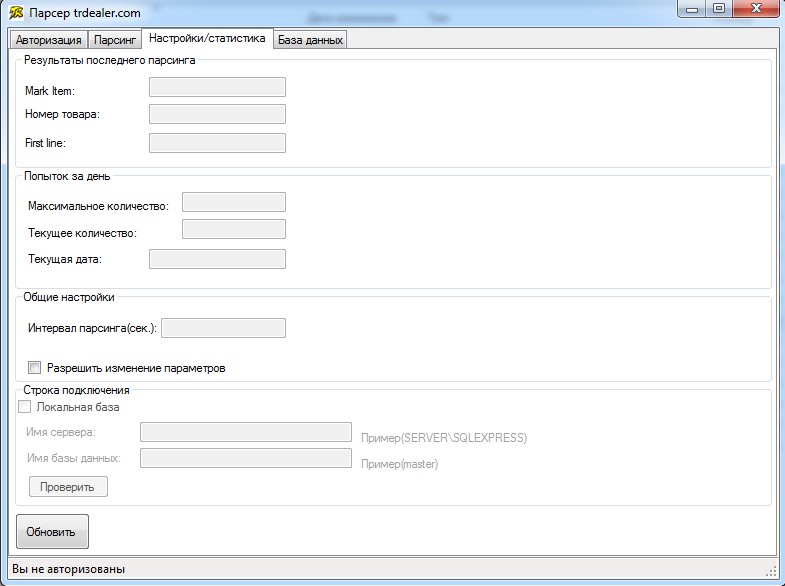Switch to the Авторизация tab

(x=49, y=40)
